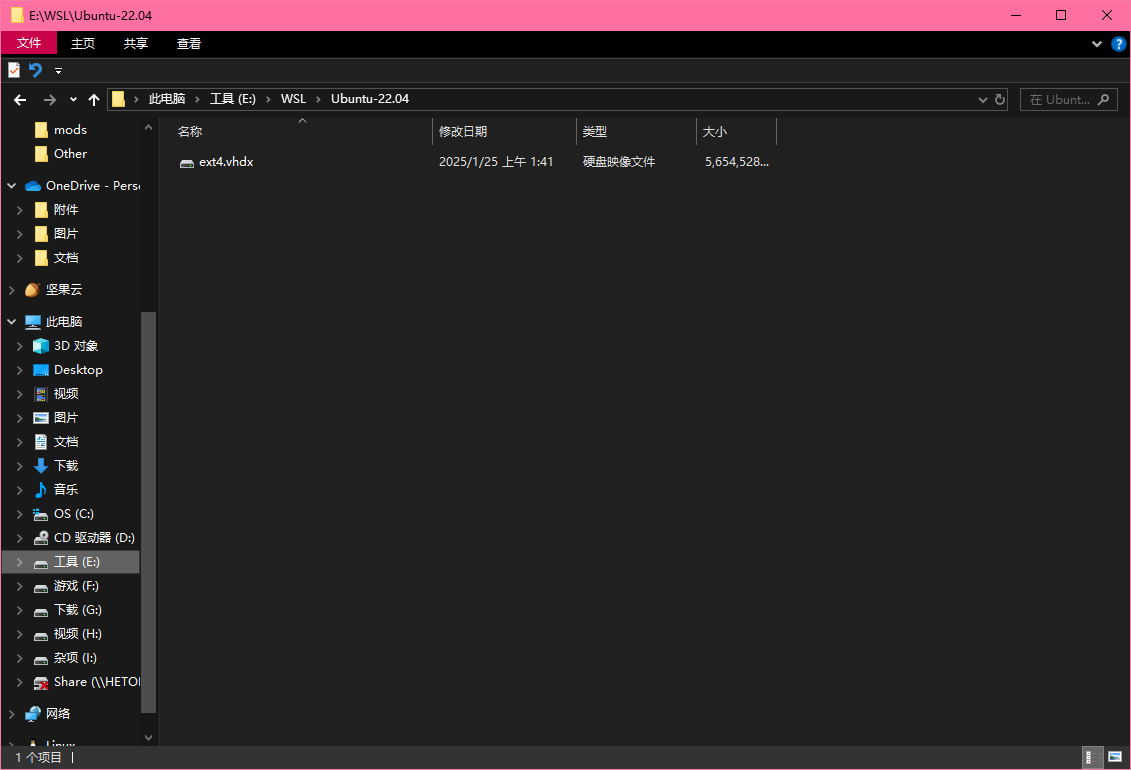Expand the 坚果云 node in the sidebar
The width and height of the screenshot is (1131, 770).
(x=12, y=289)
